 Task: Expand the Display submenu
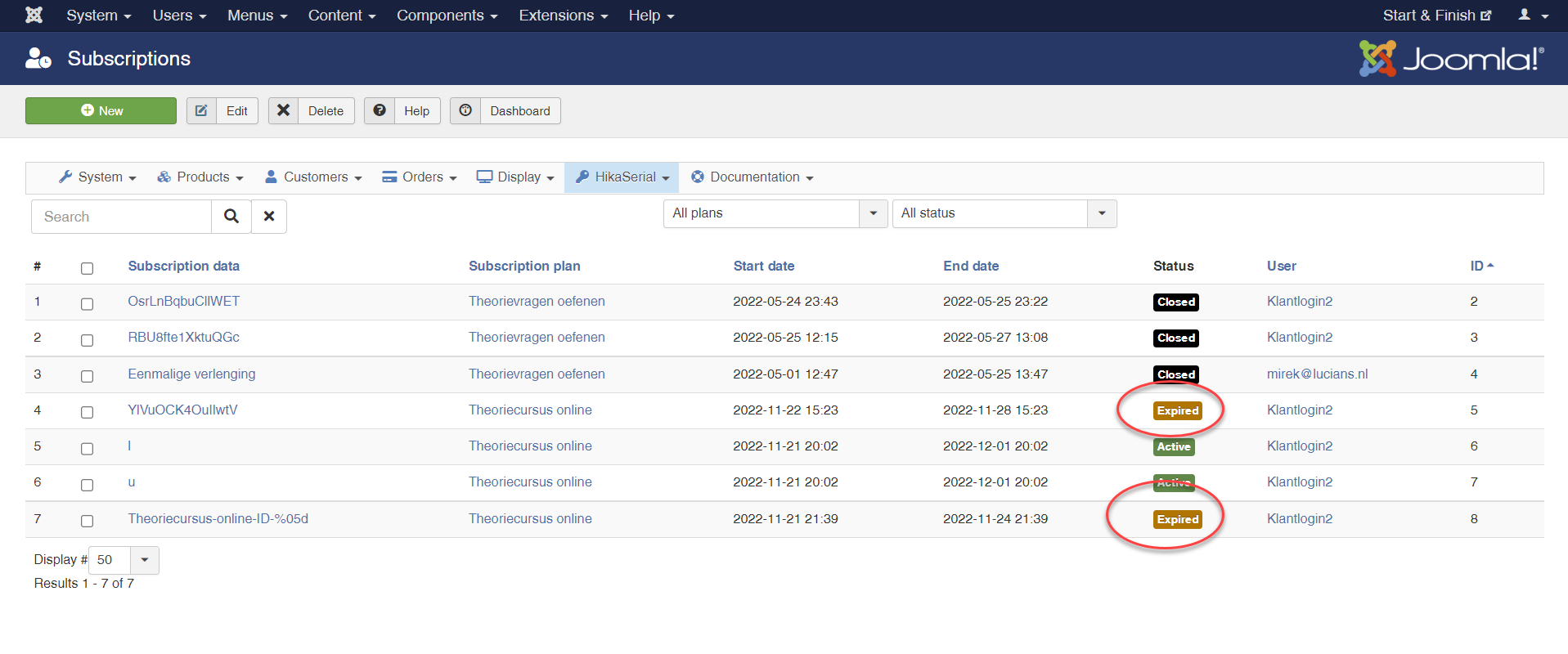(x=515, y=177)
